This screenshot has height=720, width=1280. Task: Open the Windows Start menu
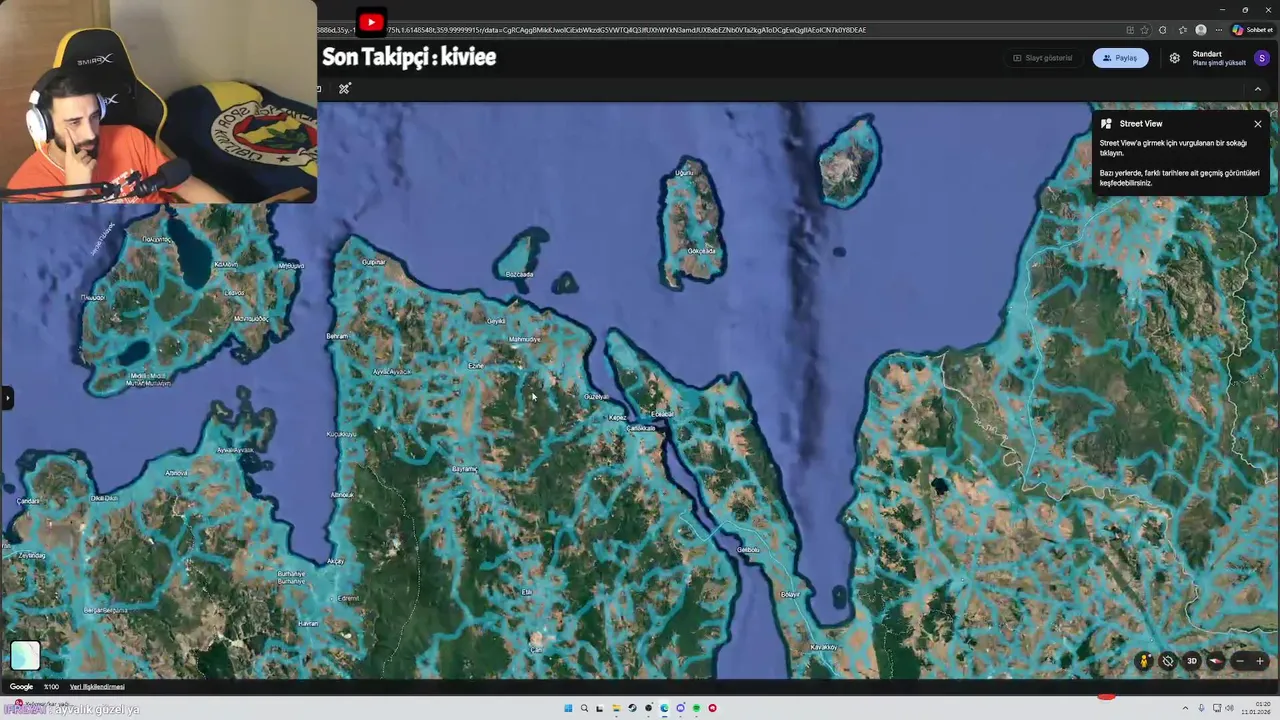point(568,708)
